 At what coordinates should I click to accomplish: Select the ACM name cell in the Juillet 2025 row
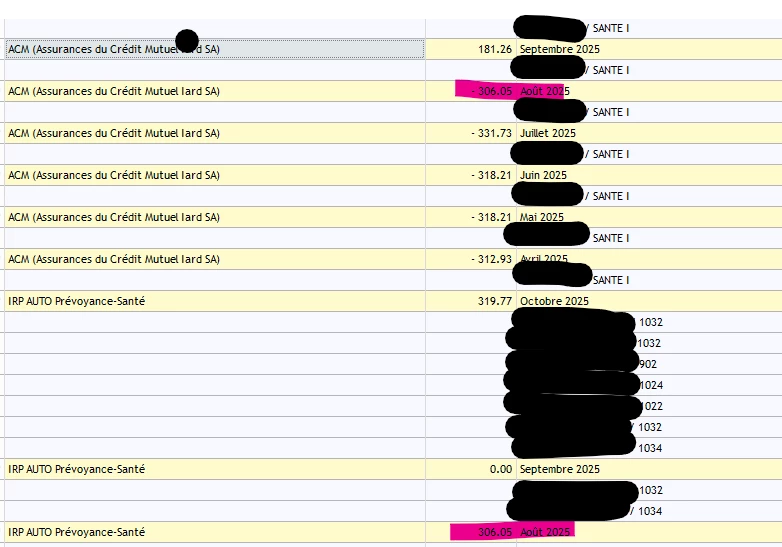214,133
